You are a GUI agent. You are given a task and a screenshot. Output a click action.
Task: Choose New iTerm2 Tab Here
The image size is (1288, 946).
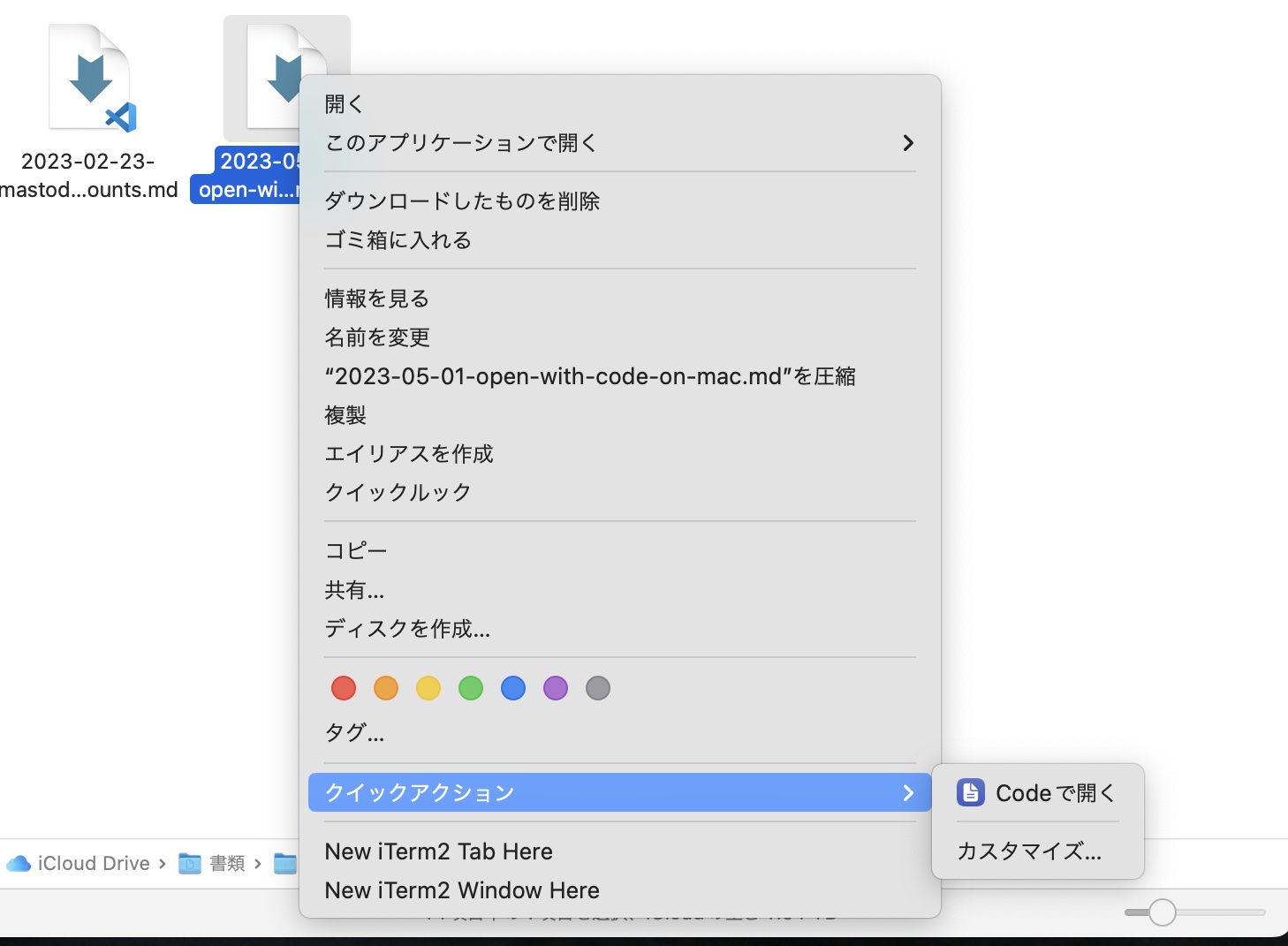[x=619, y=851]
